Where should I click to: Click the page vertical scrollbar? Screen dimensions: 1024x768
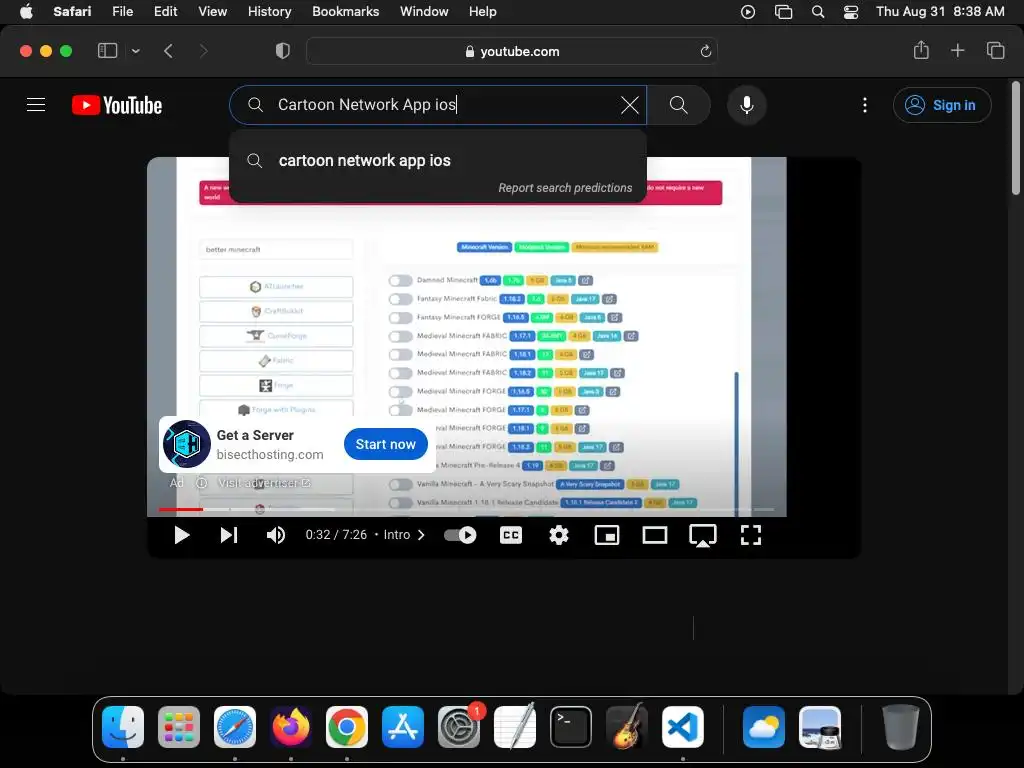(1016, 137)
